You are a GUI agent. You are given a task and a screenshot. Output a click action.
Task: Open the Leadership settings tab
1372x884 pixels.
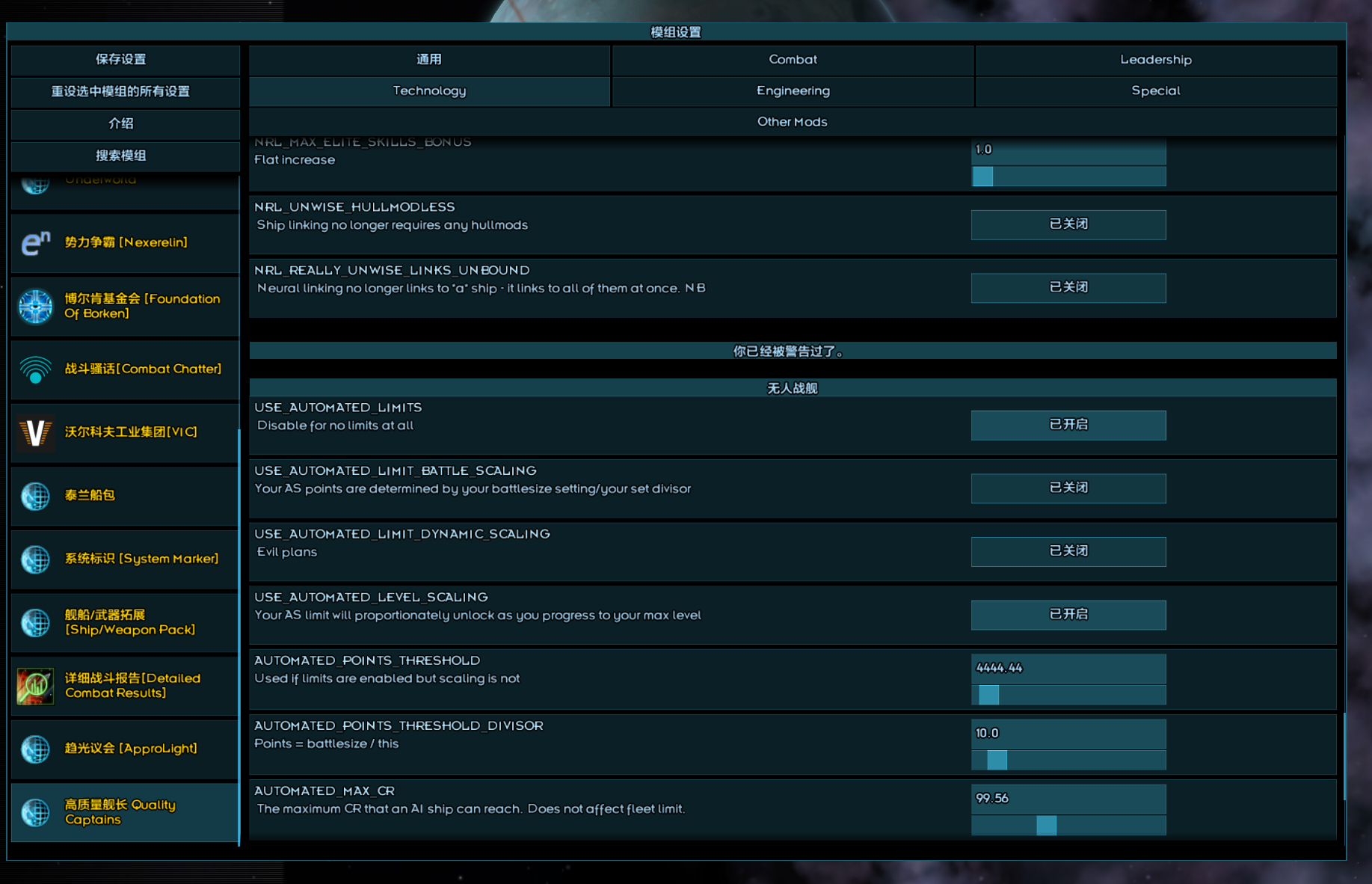[x=1155, y=60]
